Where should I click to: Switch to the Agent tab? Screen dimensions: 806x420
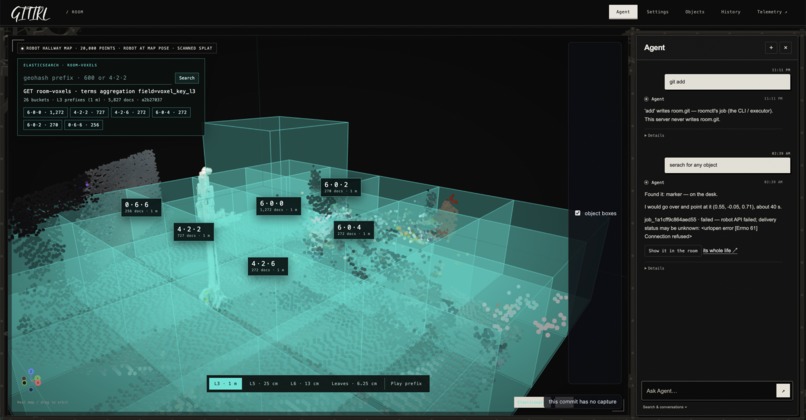(623, 12)
